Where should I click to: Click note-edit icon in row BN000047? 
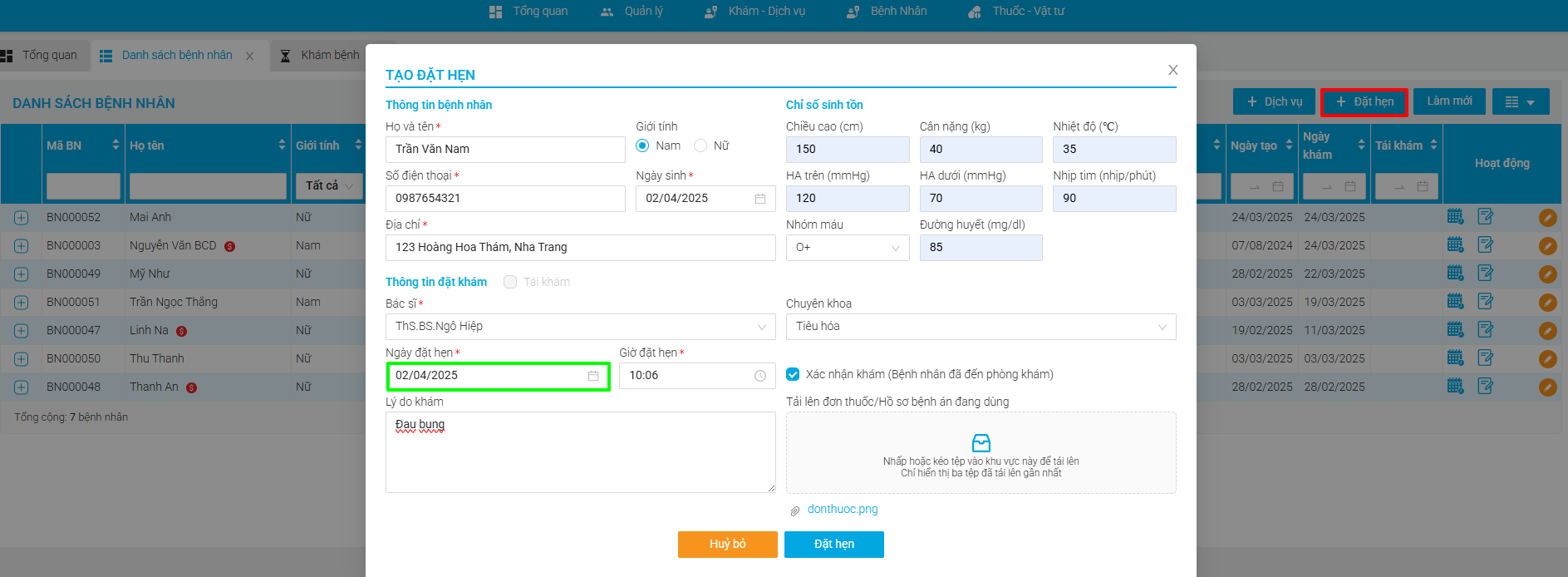click(1486, 330)
